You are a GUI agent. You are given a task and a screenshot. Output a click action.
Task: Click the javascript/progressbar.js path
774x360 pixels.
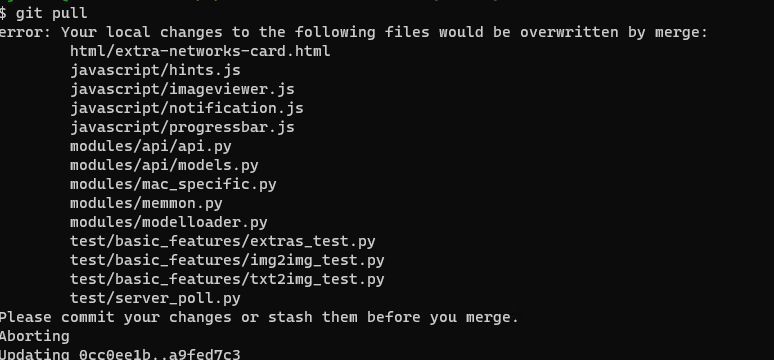click(x=182, y=127)
